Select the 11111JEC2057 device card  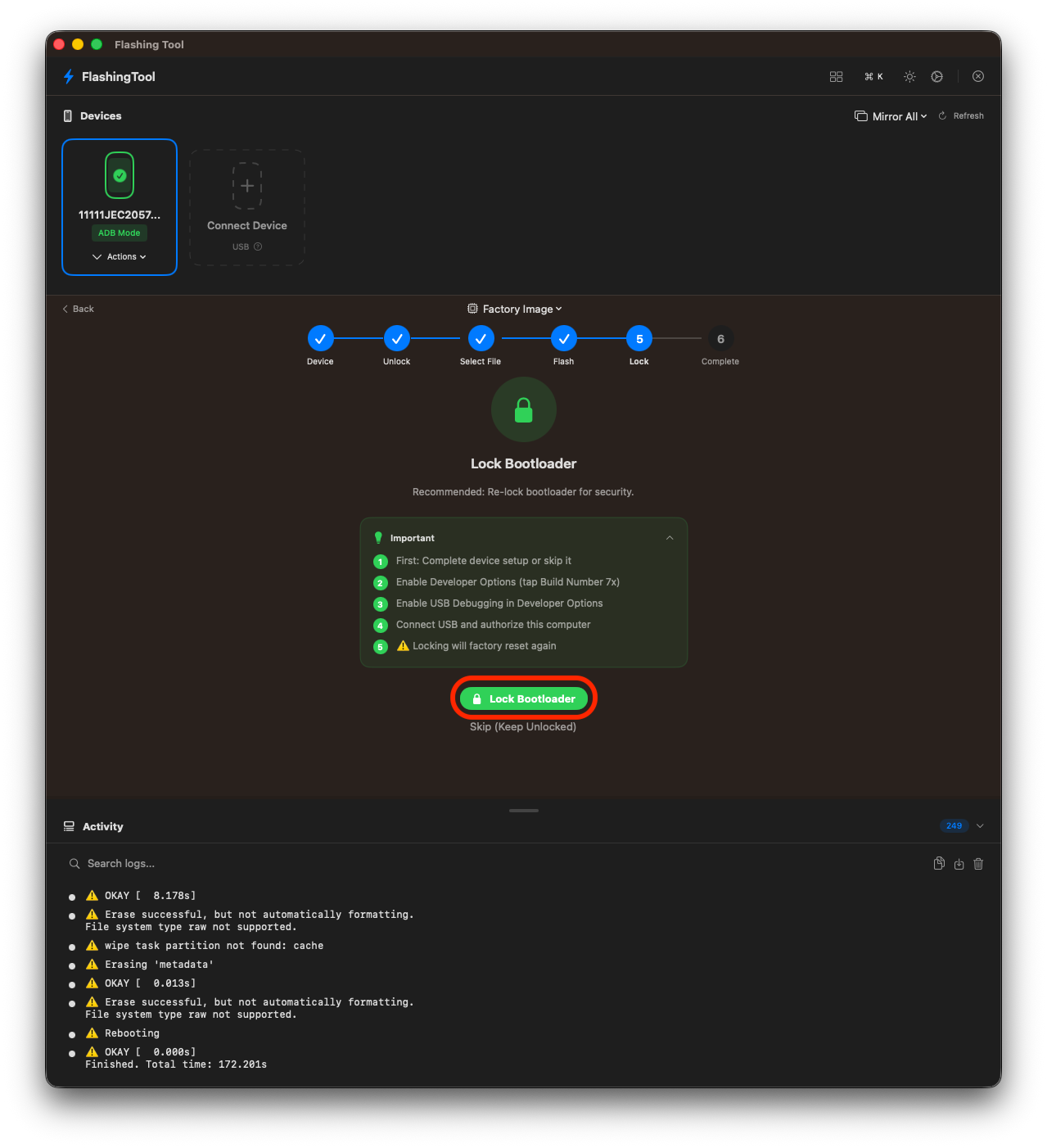pos(120,207)
